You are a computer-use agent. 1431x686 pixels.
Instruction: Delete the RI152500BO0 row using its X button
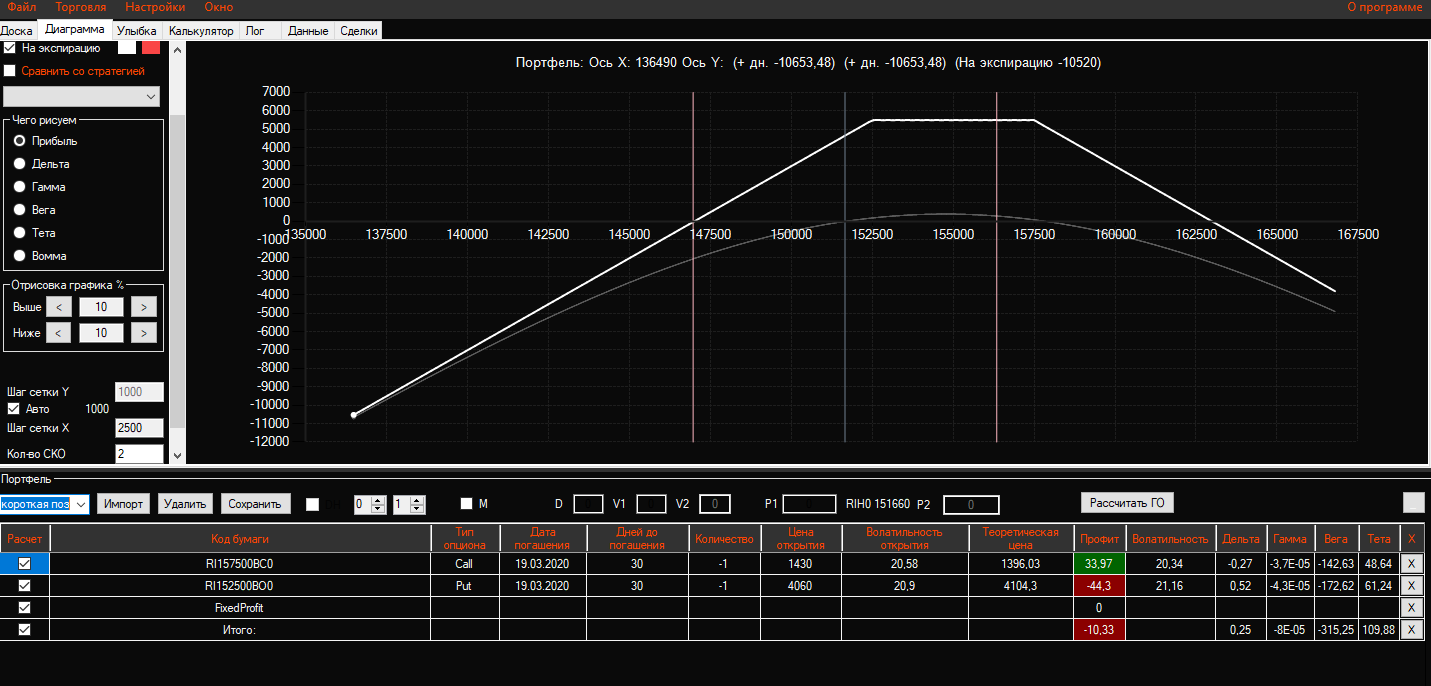[x=1412, y=586]
